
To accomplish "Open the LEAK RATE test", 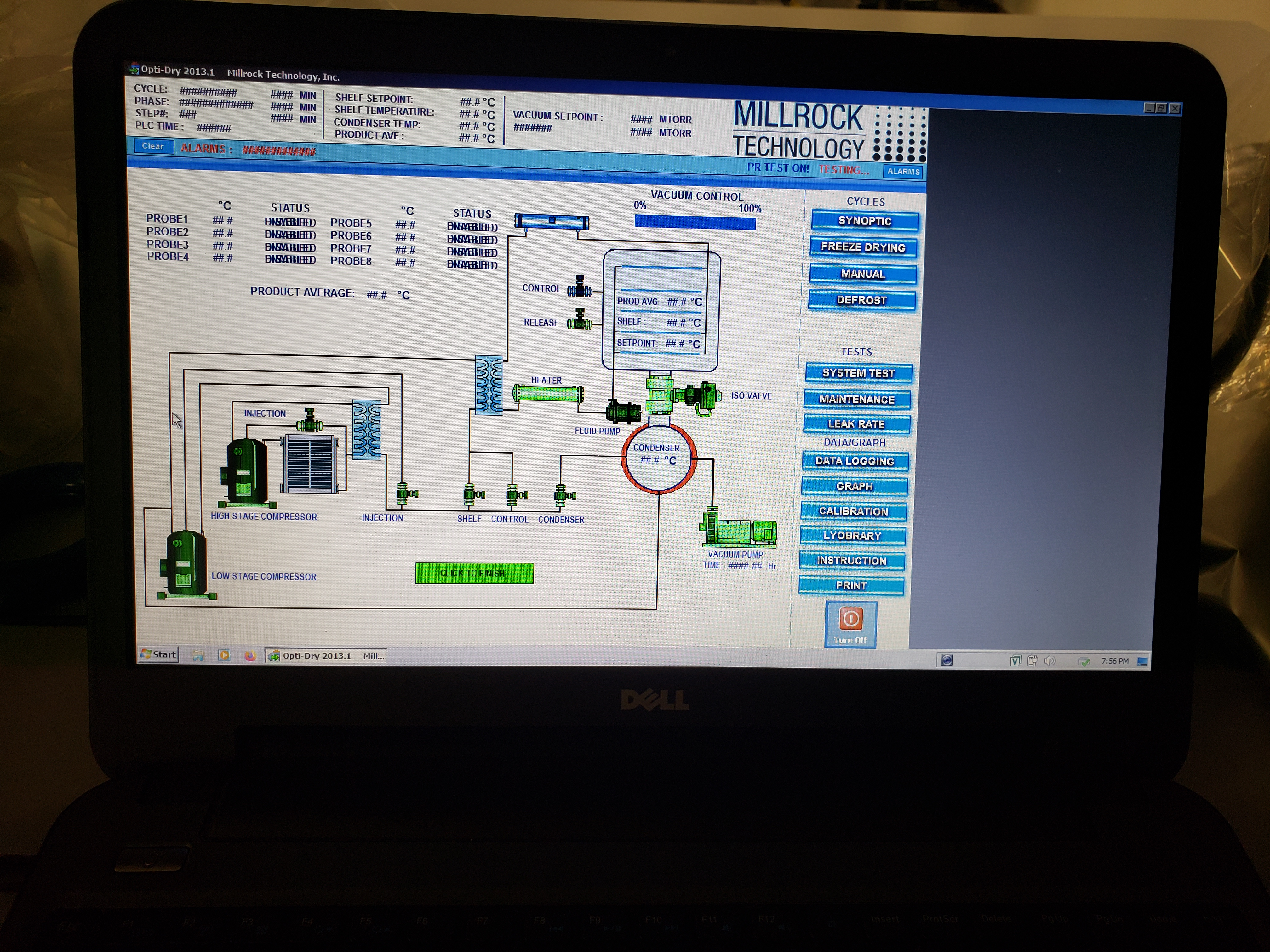I will [856, 424].
